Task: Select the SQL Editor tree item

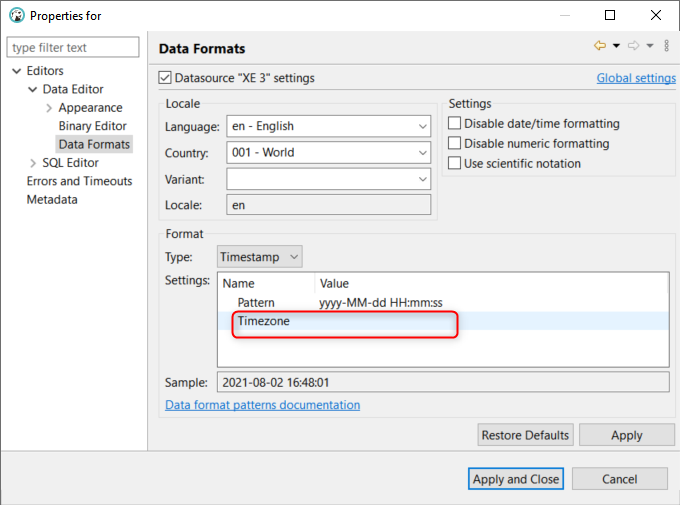Action: tap(70, 163)
